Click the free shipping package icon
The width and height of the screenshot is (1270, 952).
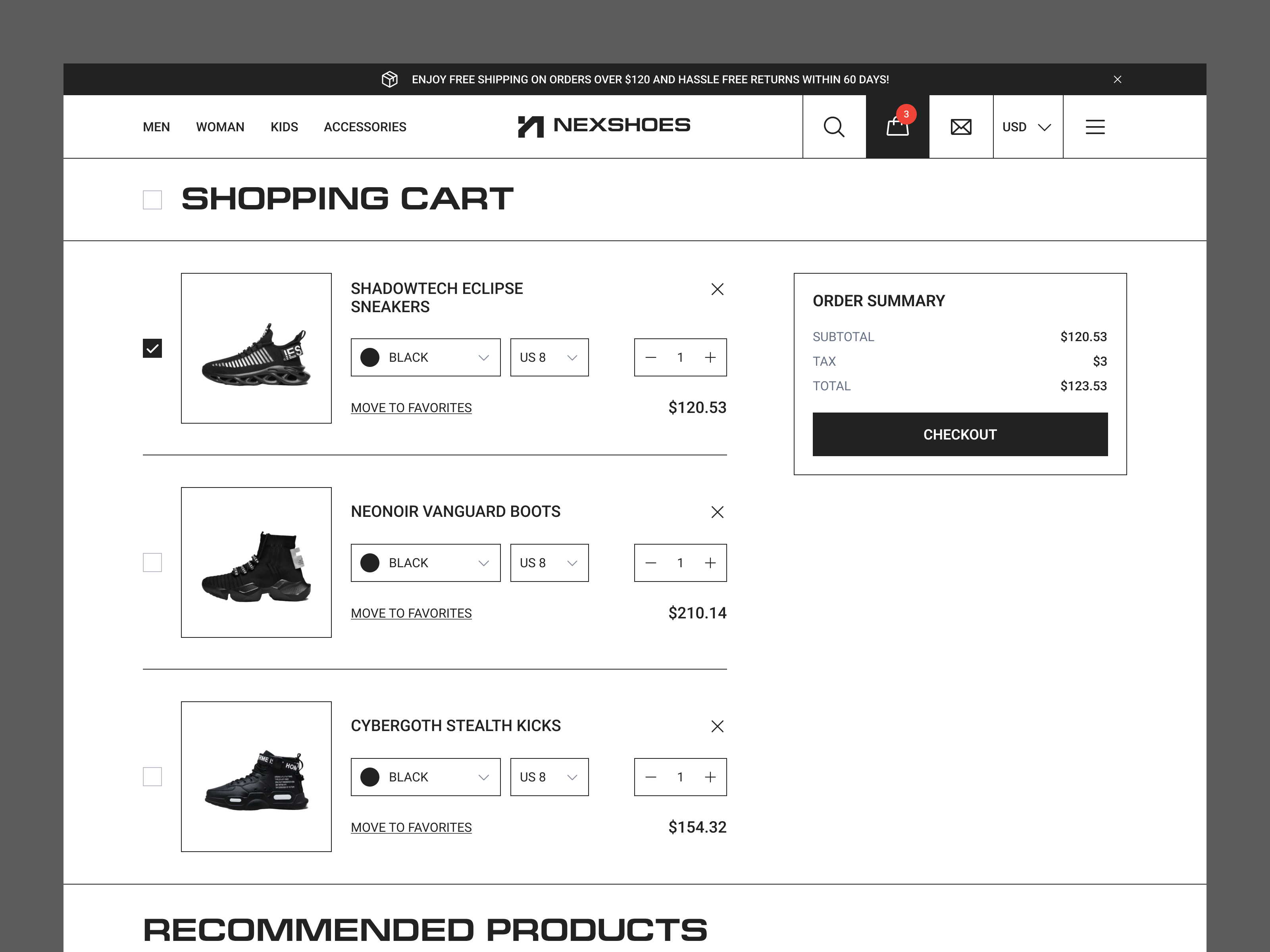(390, 79)
